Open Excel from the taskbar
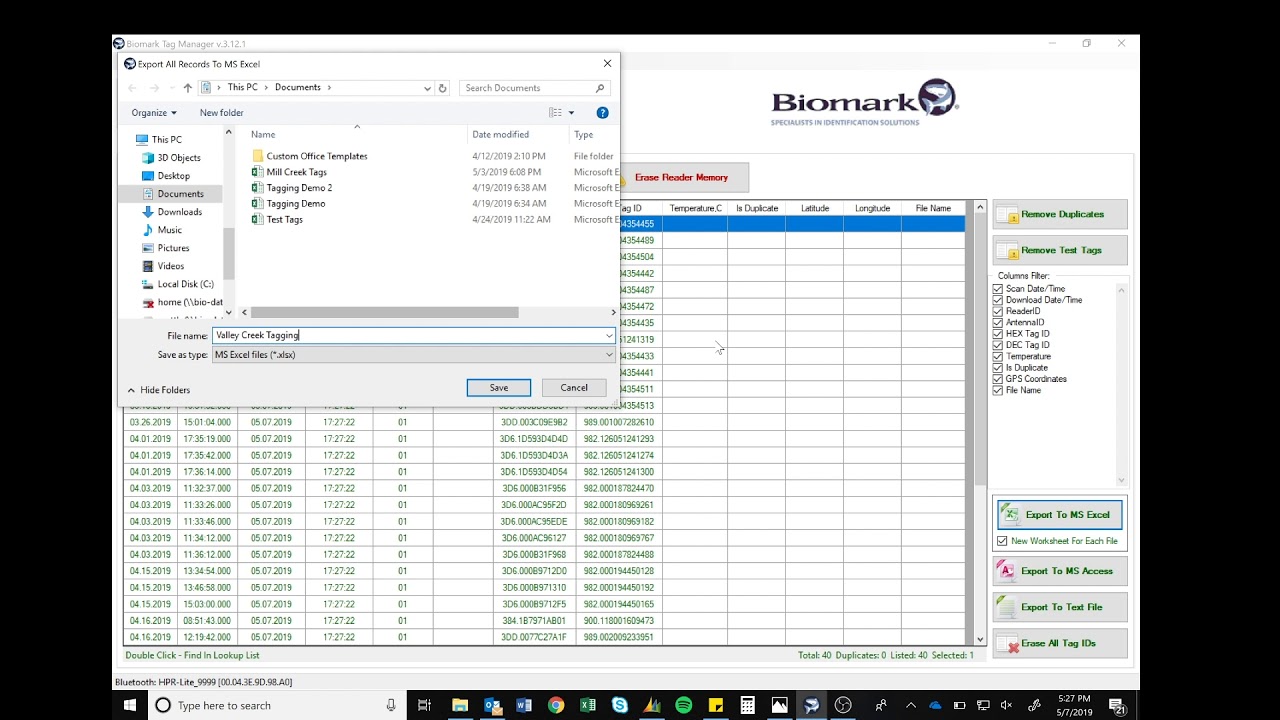Screen dimensions: 1280x720 [588, 705]
